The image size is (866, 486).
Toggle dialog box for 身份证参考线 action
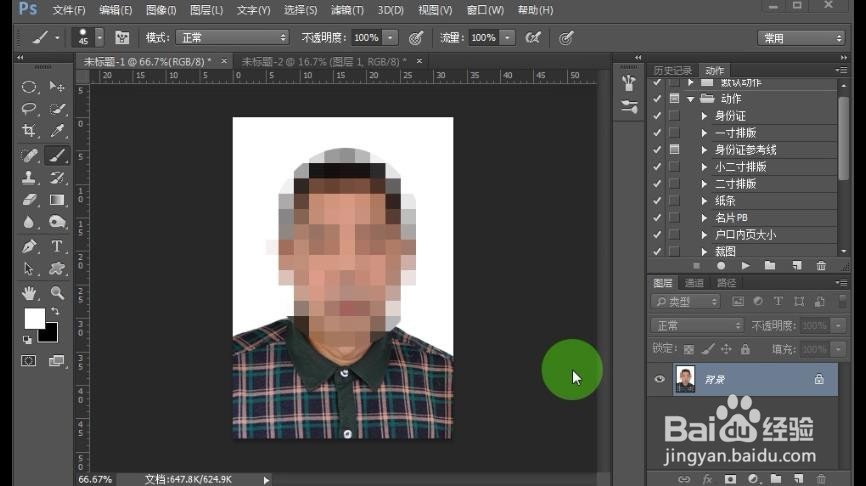674,150
